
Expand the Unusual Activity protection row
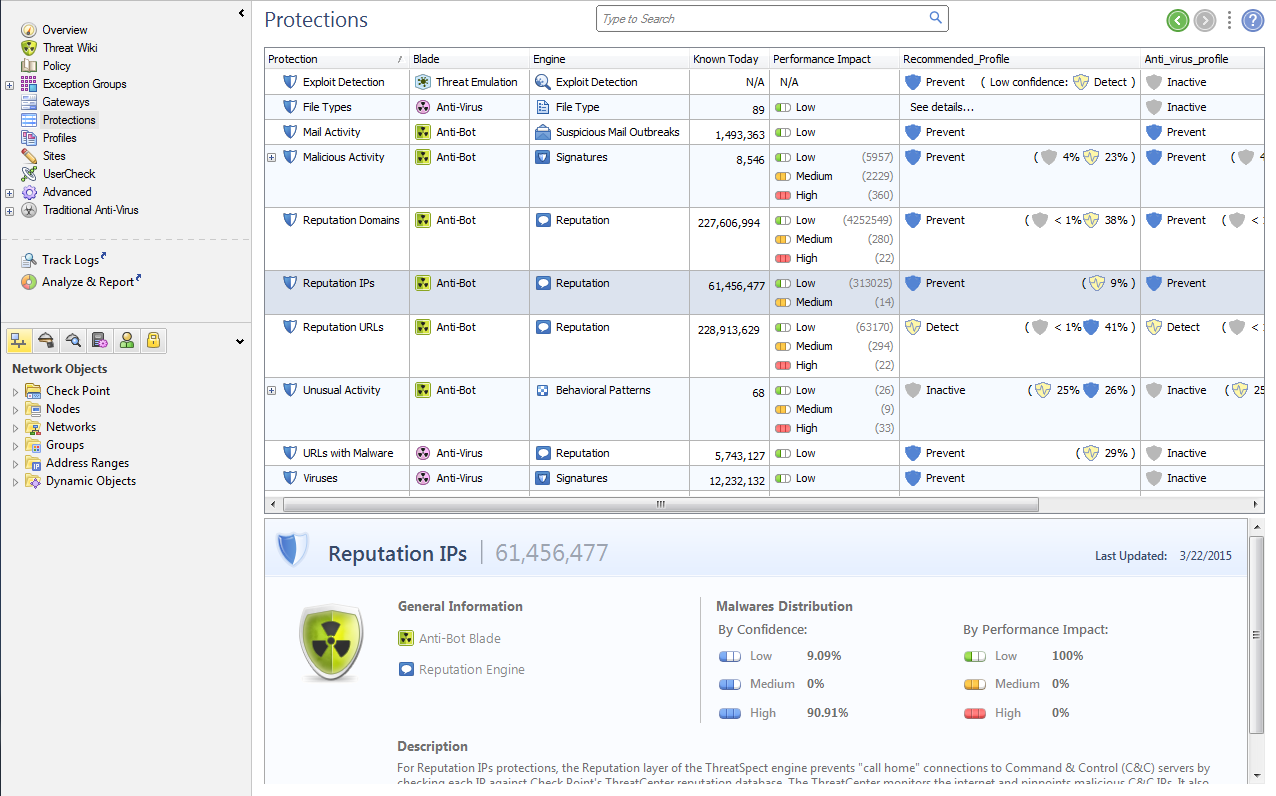[271, 390]
